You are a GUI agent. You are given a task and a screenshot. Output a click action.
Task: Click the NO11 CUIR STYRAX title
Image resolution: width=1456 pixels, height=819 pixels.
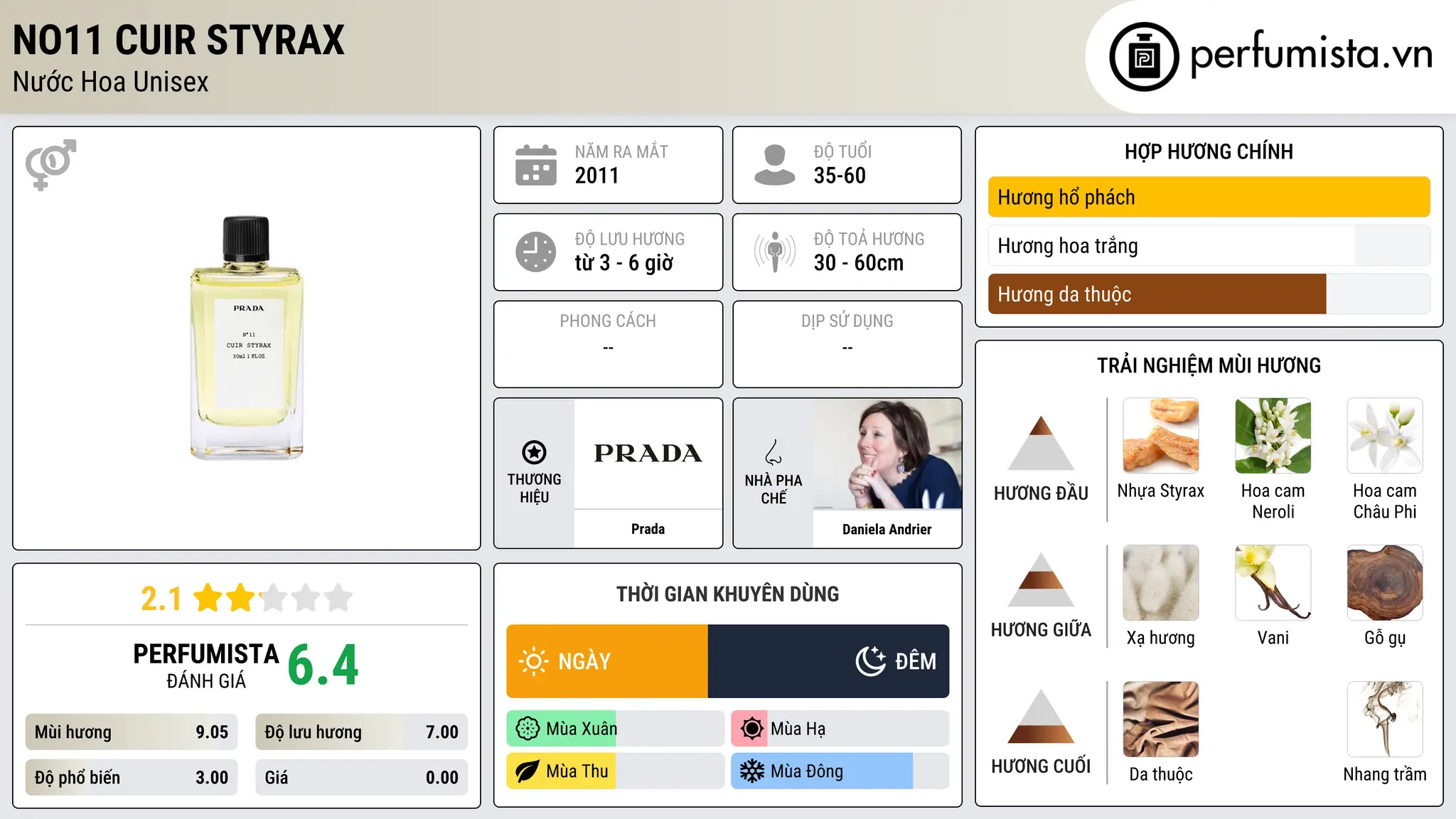[x=178, y=40]
